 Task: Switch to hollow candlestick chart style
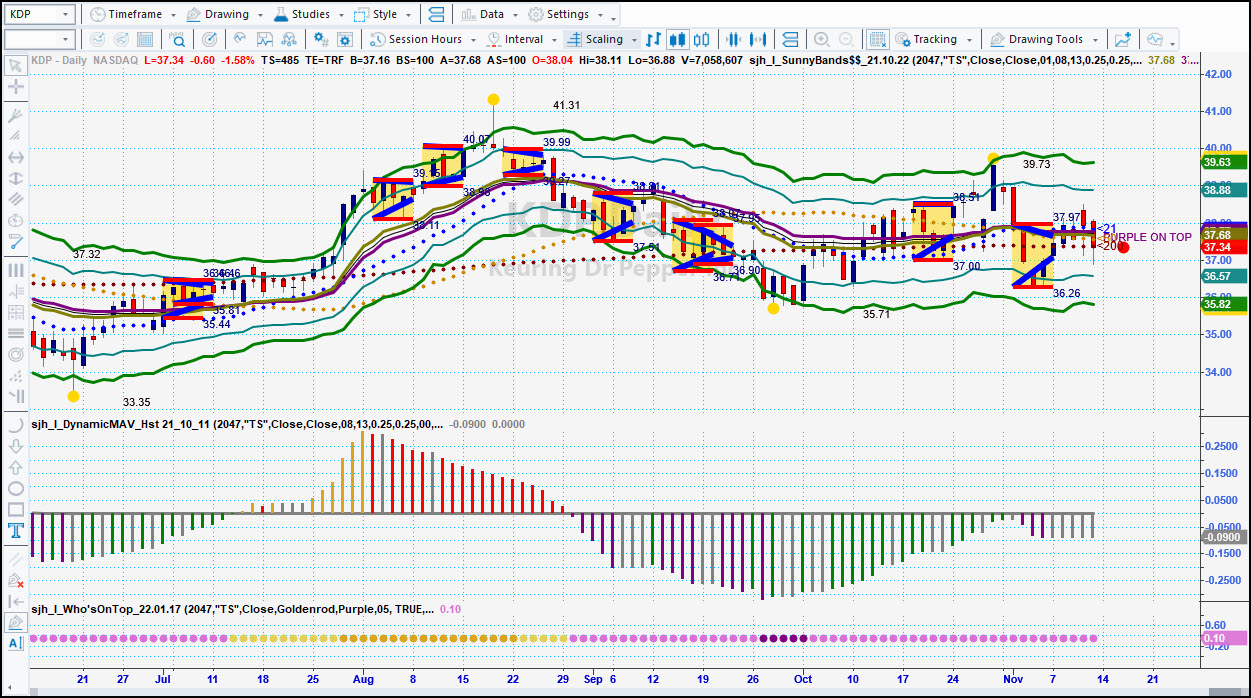699,40
